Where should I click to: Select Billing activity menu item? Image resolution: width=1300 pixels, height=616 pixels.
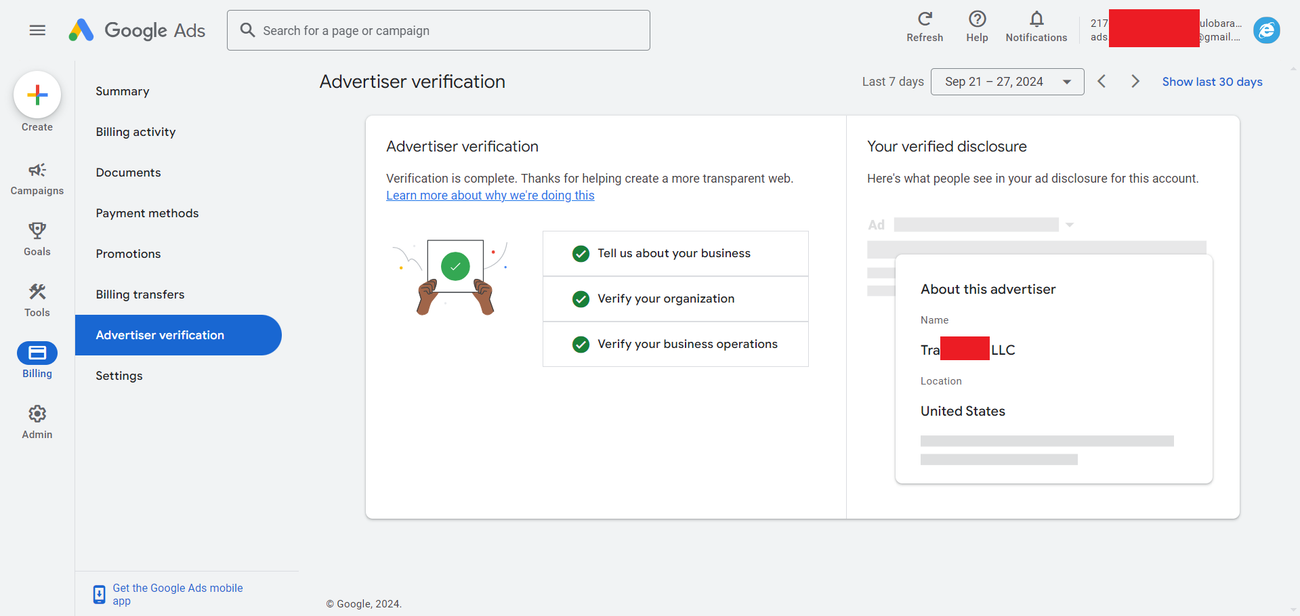coord(135,132)
